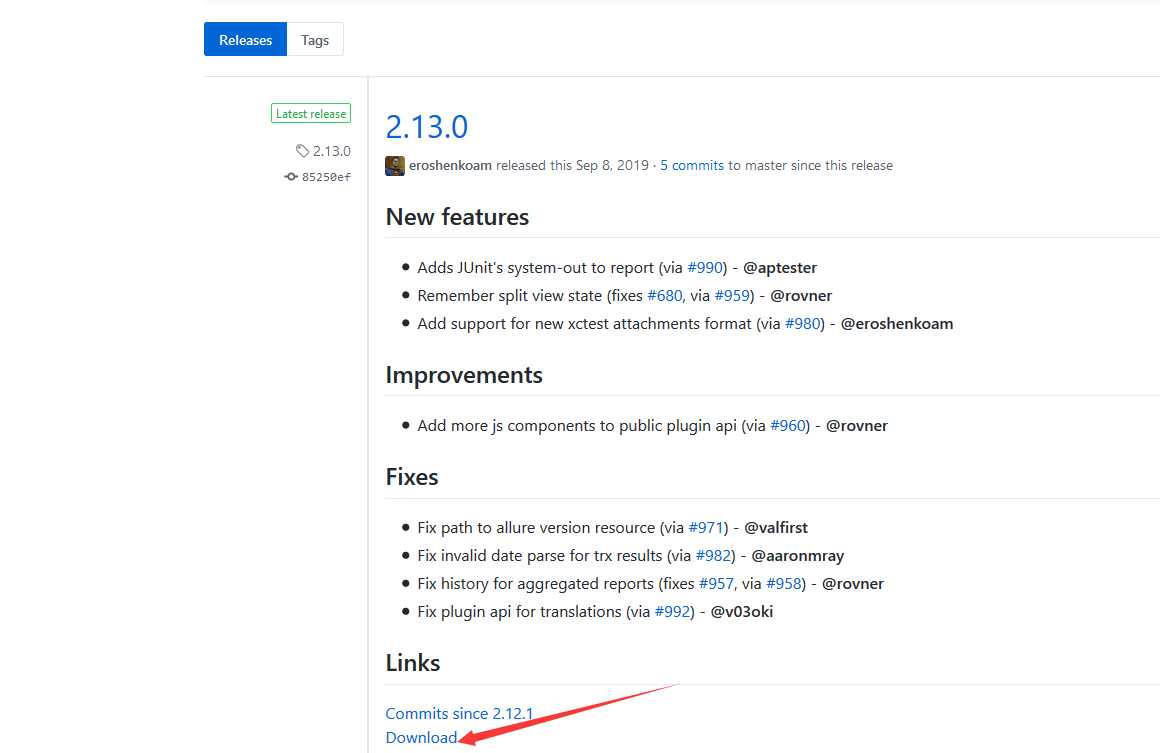Open pull request #960
Viewport: 1160px width, 753px height.
[788, 426]
